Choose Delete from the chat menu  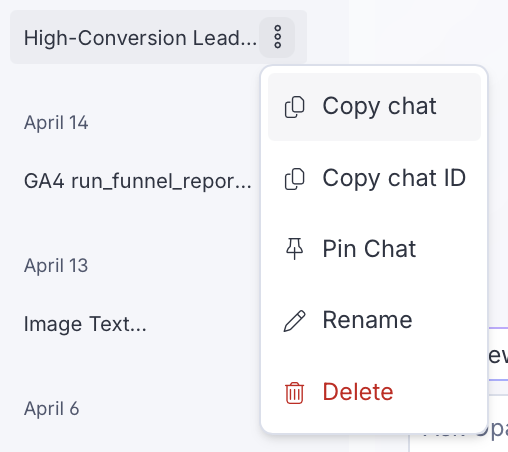click(x=374, y=392)
